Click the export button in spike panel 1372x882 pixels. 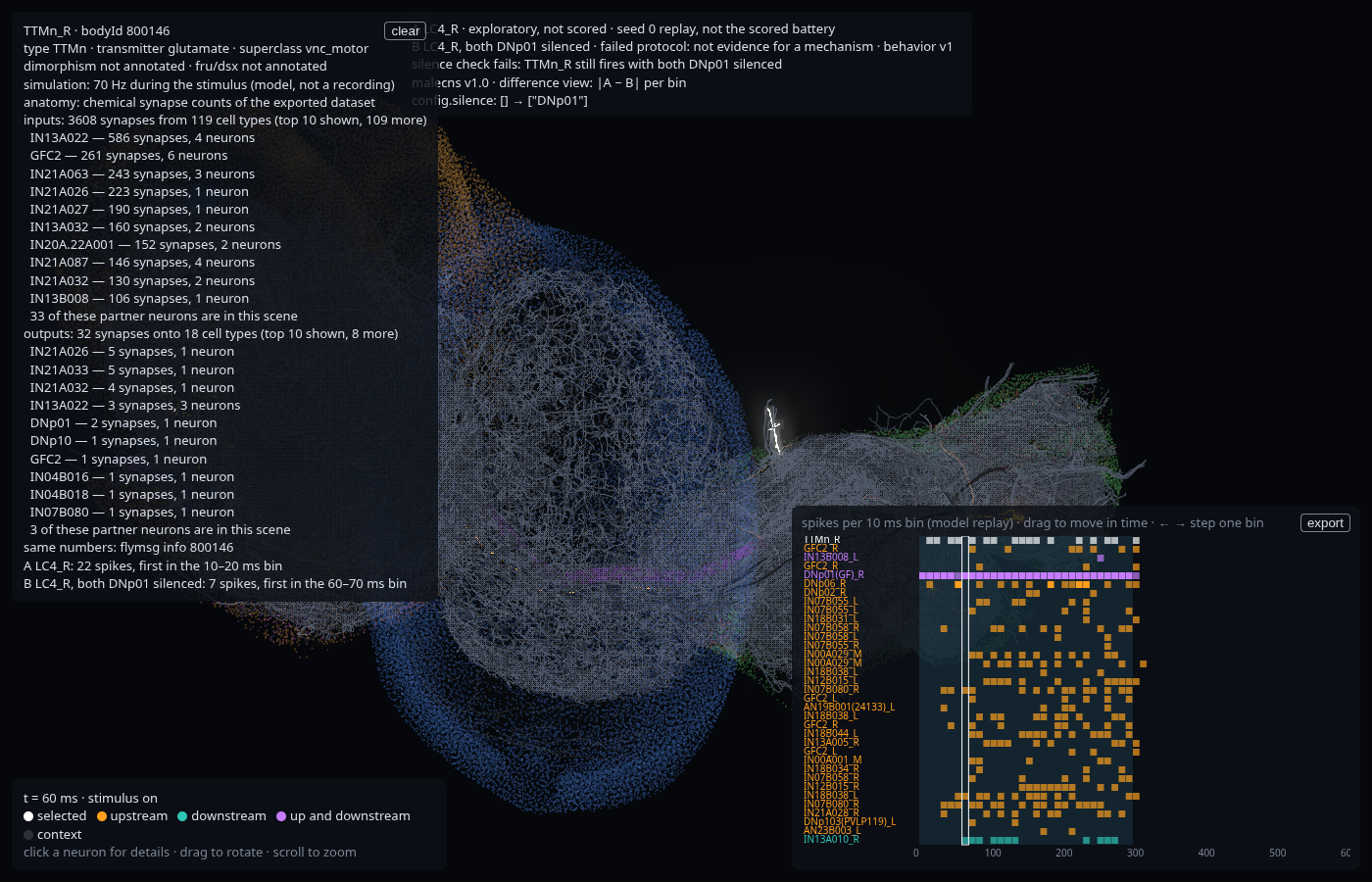1325,523
